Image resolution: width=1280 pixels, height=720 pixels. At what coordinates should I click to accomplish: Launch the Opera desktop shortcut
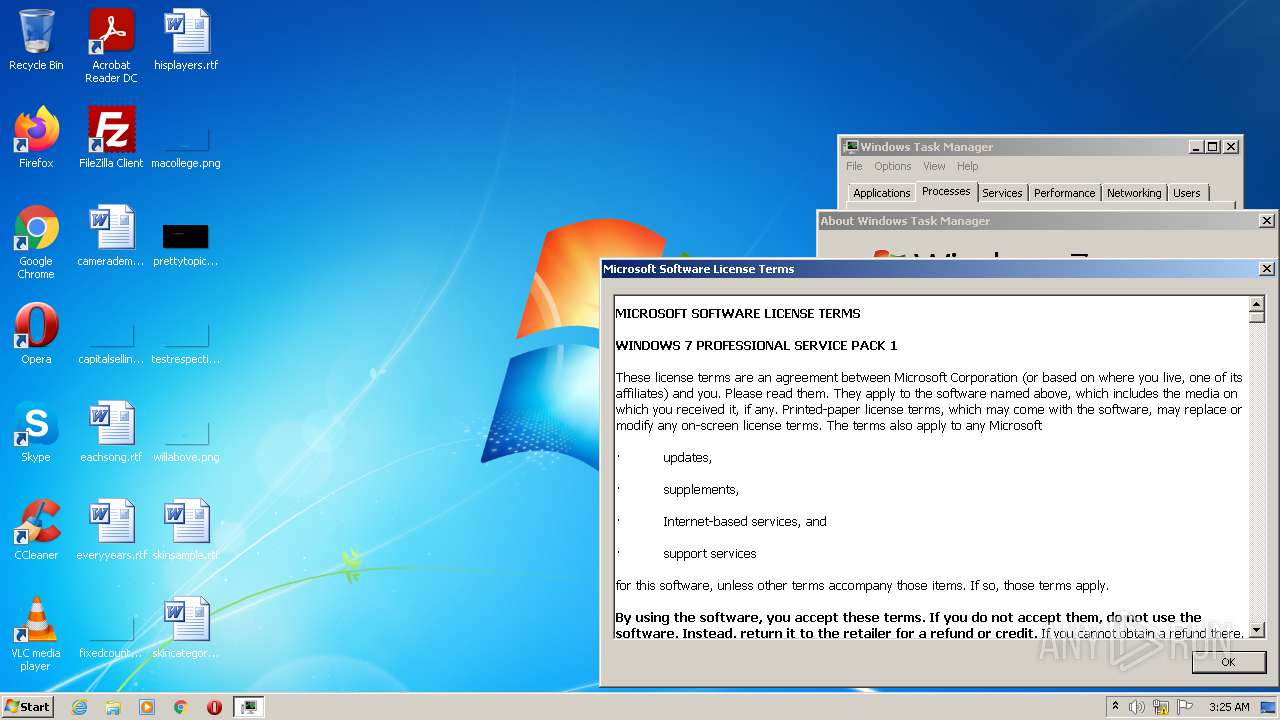coord(36,333)
